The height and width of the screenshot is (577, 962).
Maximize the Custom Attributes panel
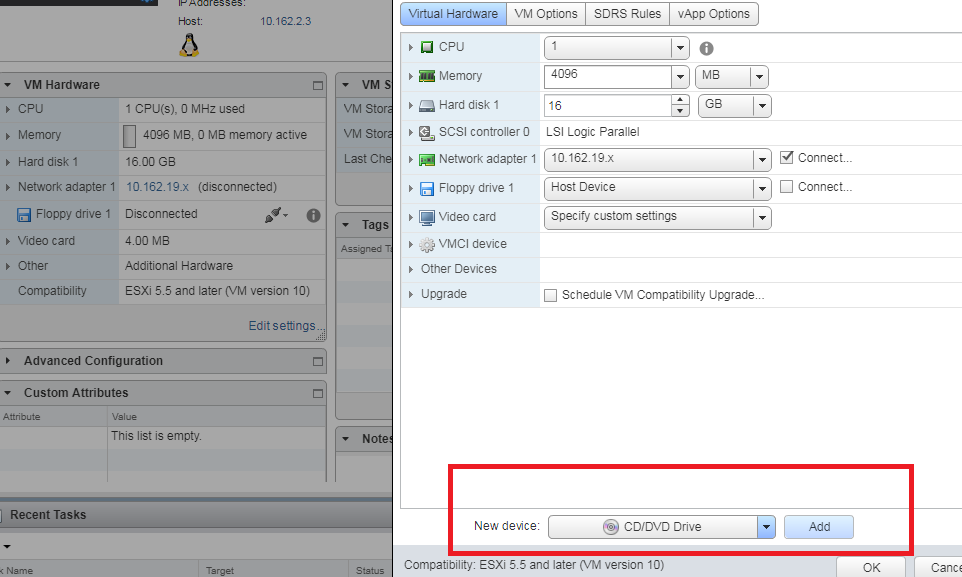[318, 393]
